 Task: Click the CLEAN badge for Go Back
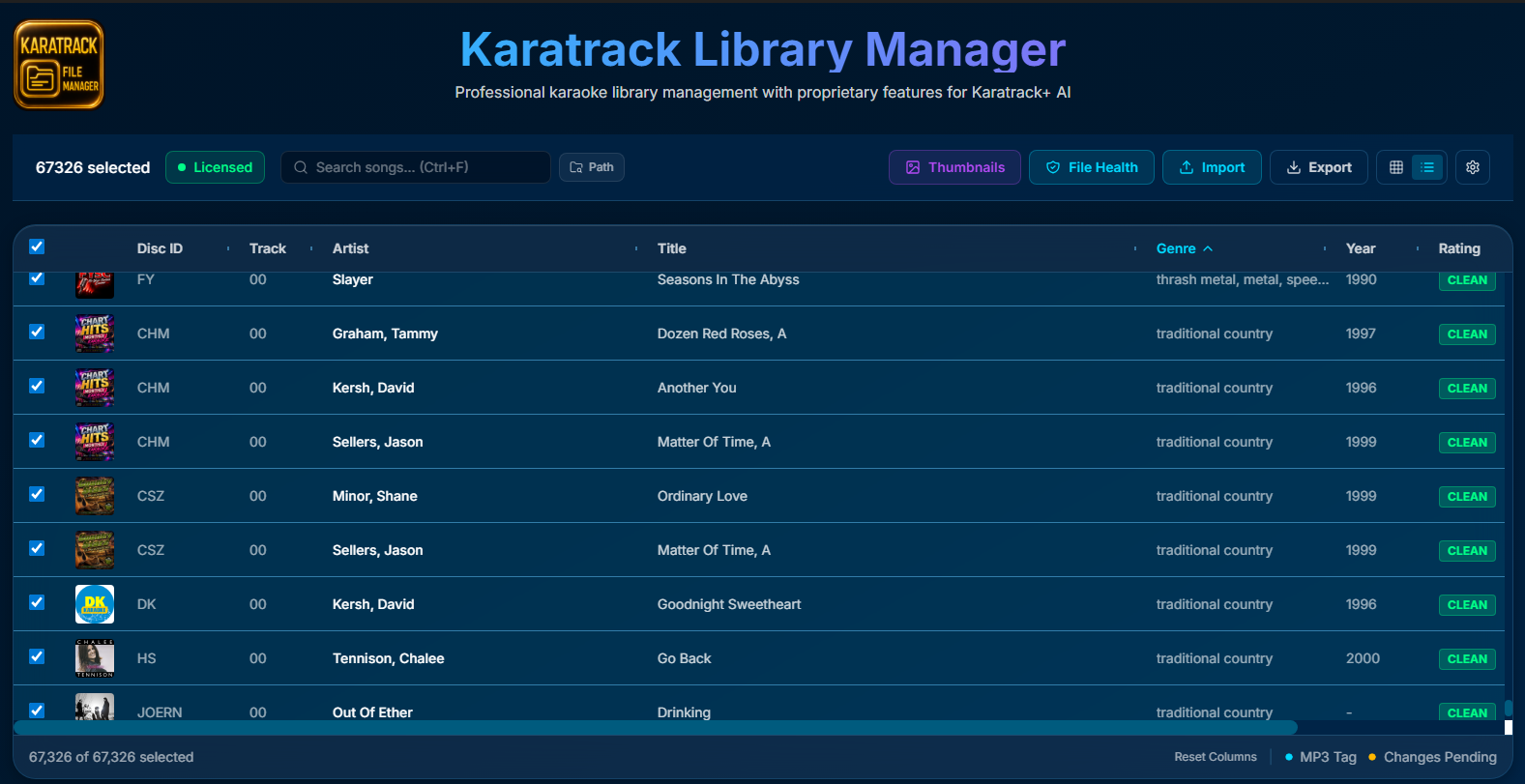click(x=1467, y=659)
